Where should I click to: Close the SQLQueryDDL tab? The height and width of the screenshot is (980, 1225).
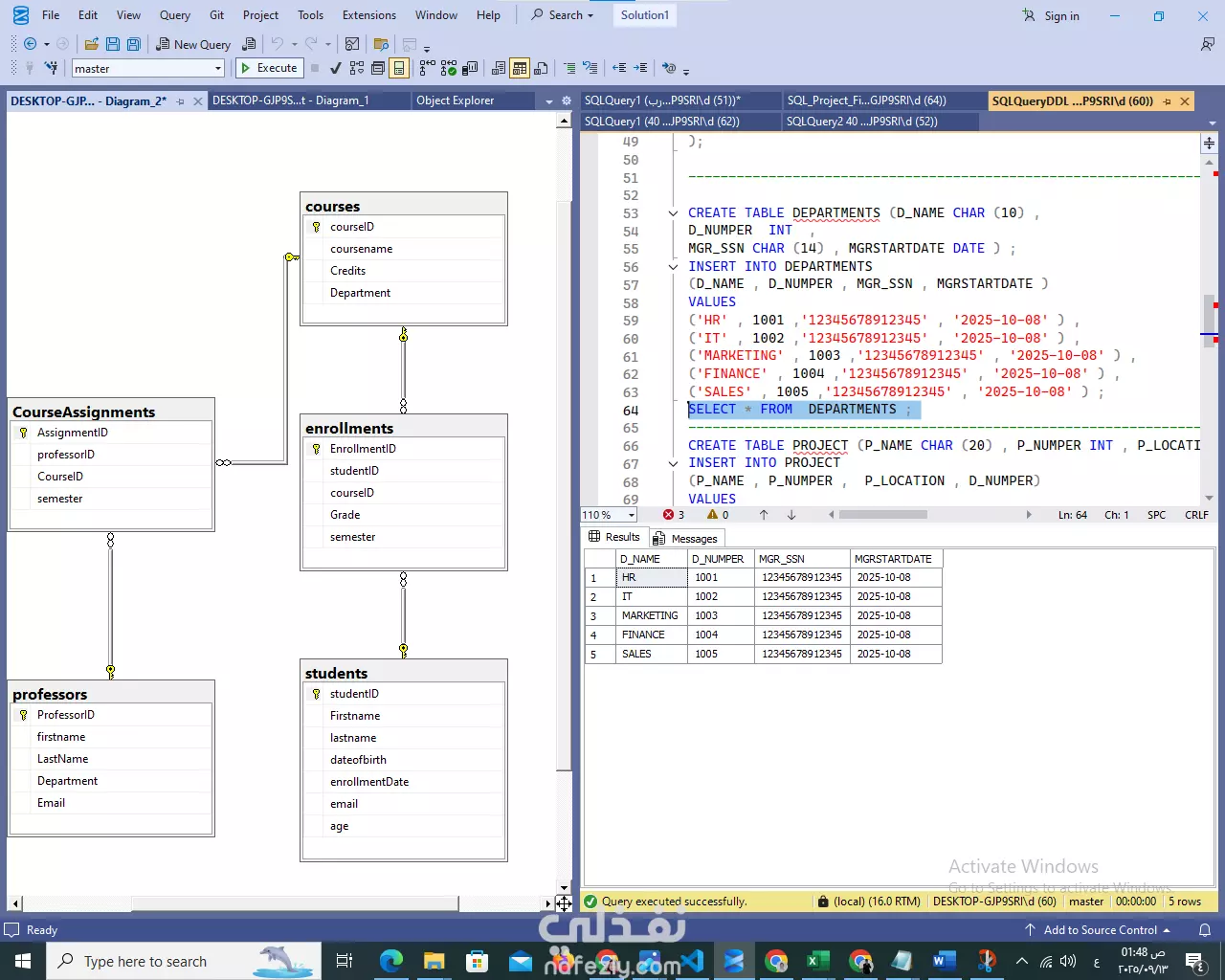point(1185,101)
